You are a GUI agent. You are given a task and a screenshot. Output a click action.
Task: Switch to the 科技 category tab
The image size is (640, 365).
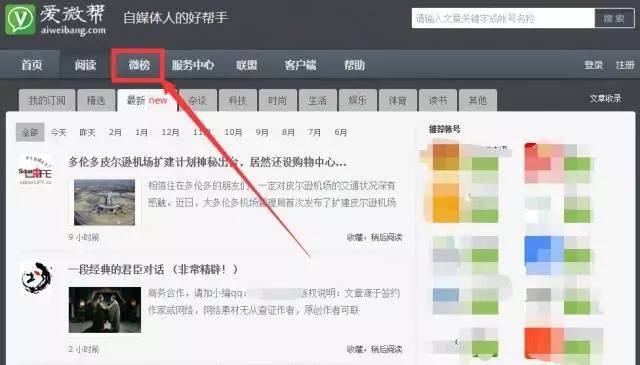[238, 100]
